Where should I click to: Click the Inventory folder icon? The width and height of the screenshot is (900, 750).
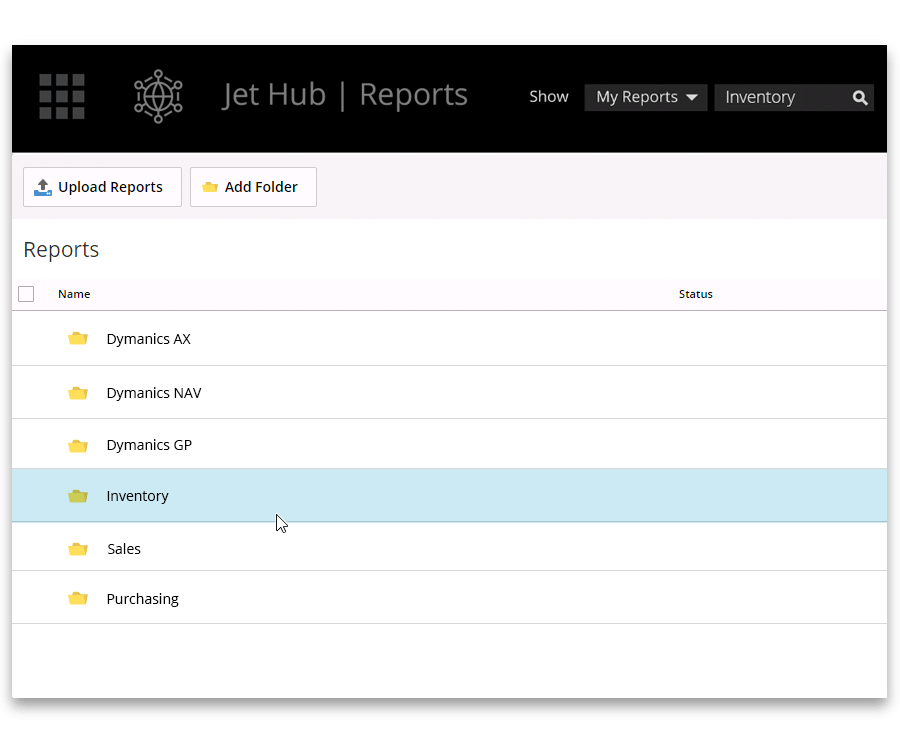(x=77, y=496)
